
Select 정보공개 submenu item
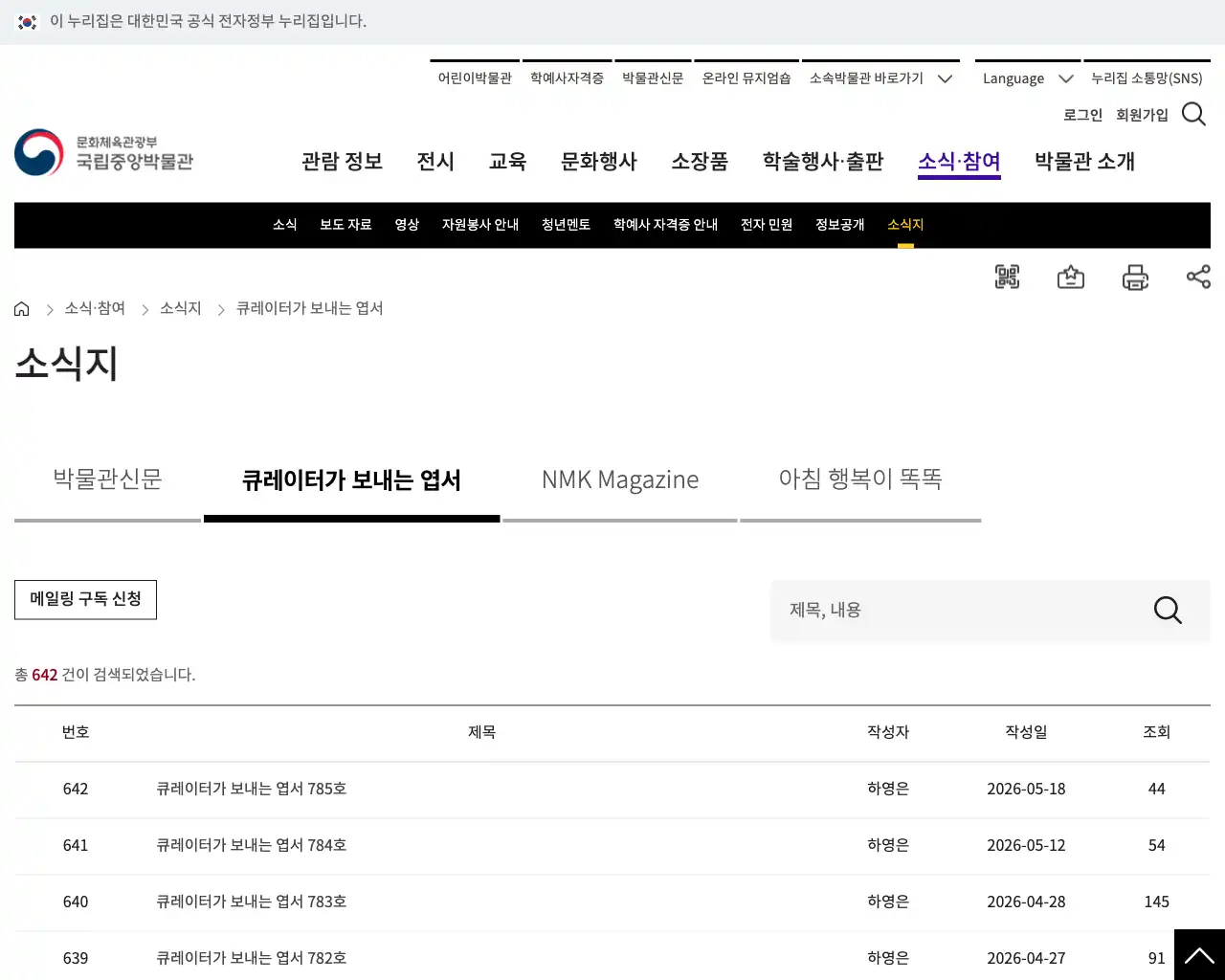839,225
